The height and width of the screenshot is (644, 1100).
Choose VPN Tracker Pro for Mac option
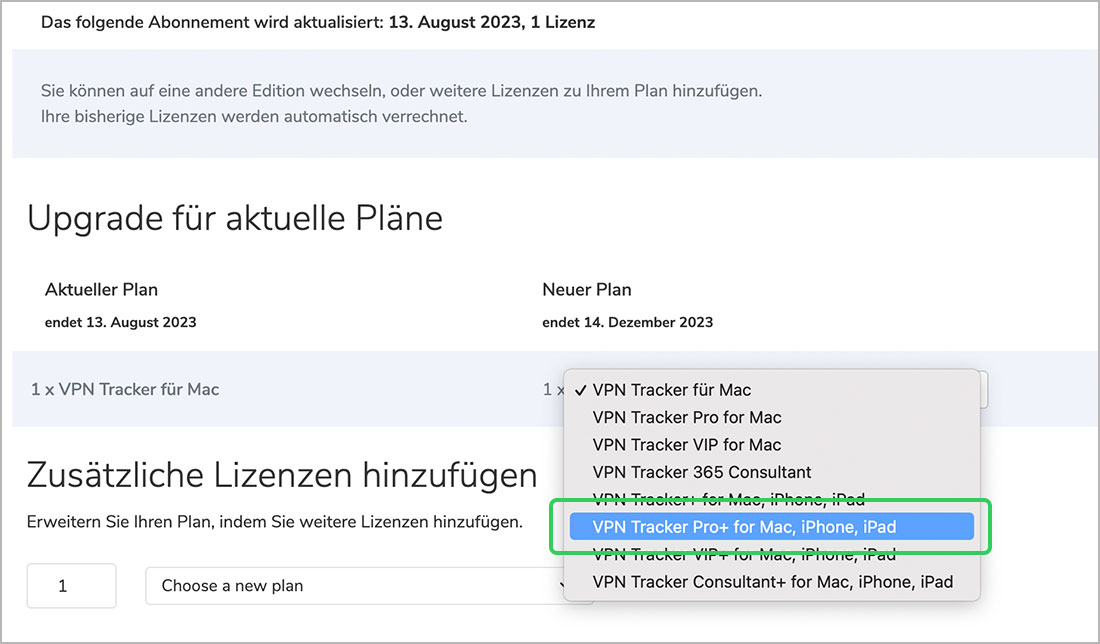(x=687, y=417)
